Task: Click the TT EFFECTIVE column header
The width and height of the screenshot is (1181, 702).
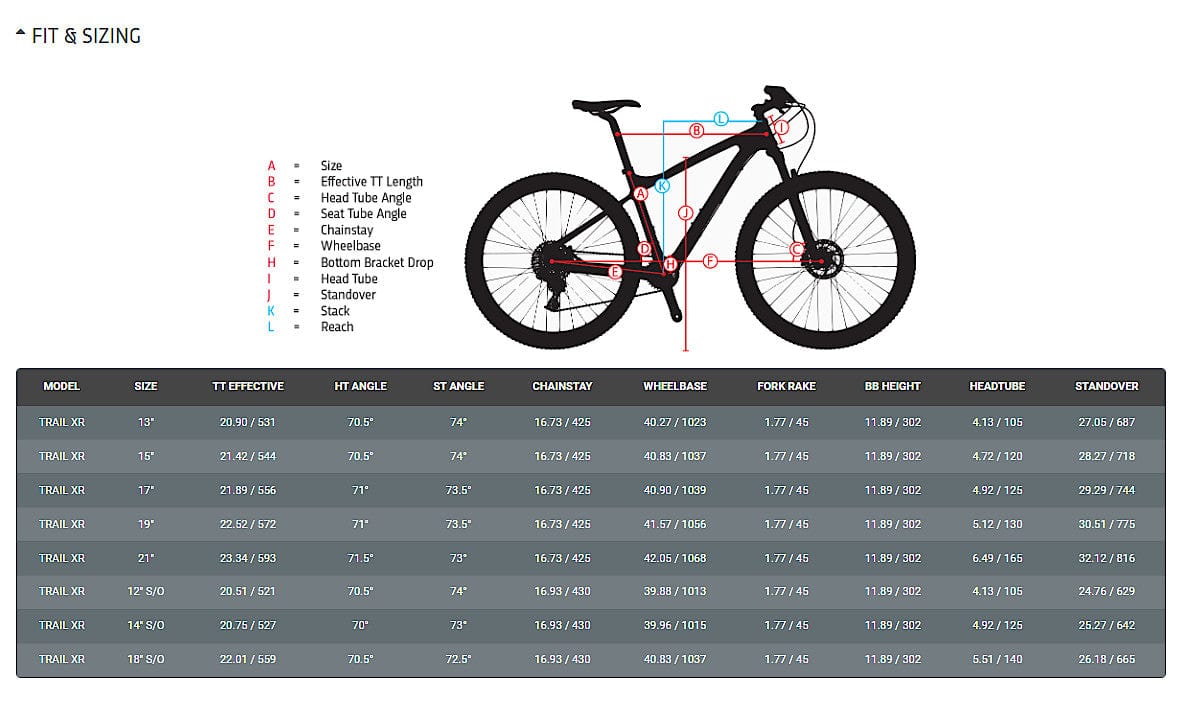Action: 248,386
